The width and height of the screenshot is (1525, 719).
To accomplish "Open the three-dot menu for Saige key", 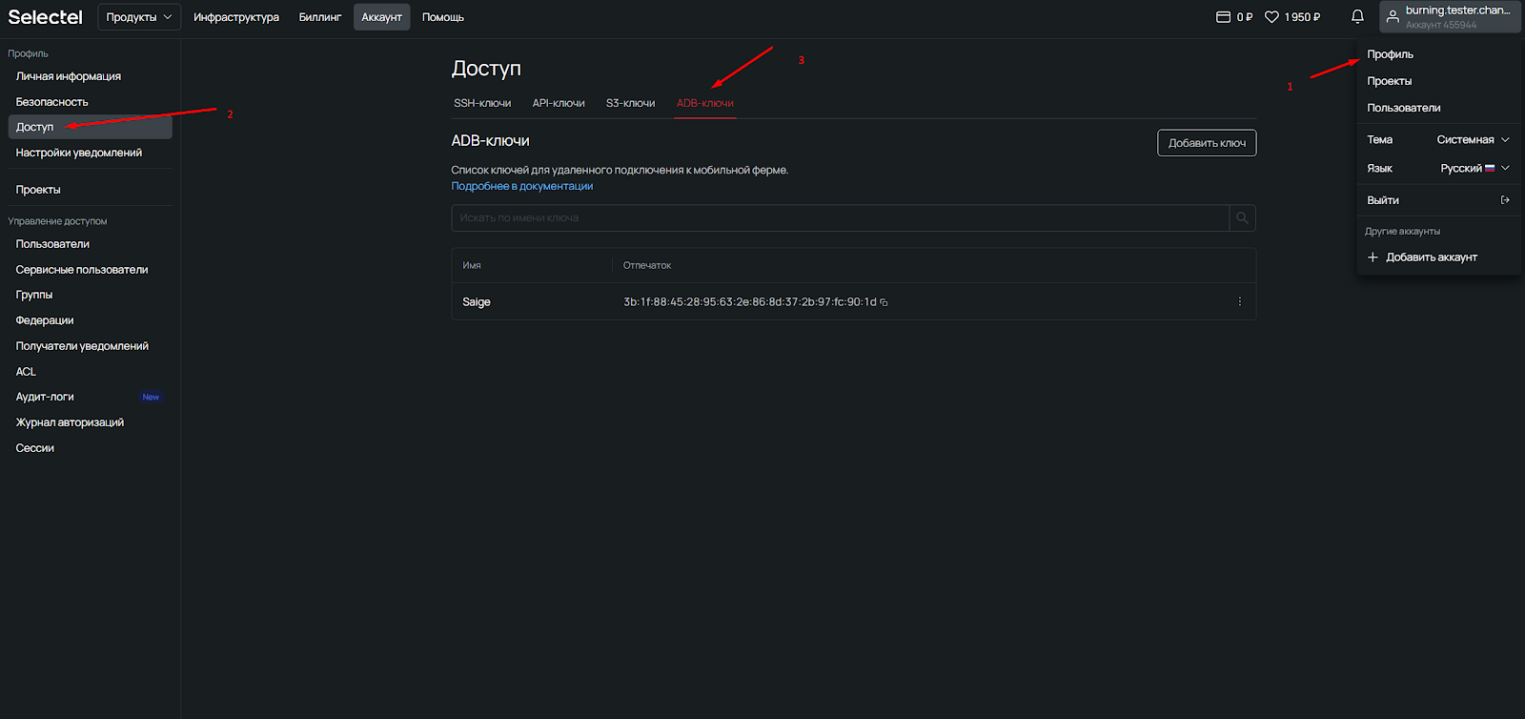I will pyautogui.click(x=1240, y=302).
